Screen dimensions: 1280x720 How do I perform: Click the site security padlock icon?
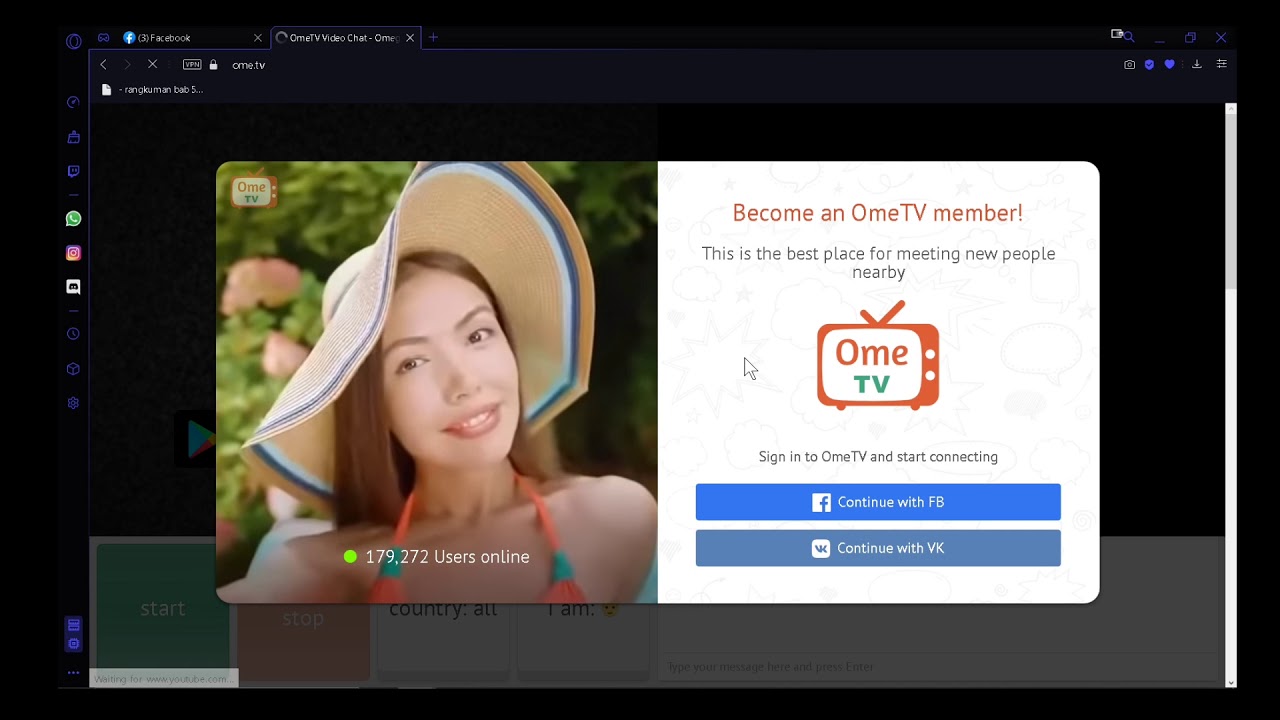pyautogui.click(x=213, y=64)
